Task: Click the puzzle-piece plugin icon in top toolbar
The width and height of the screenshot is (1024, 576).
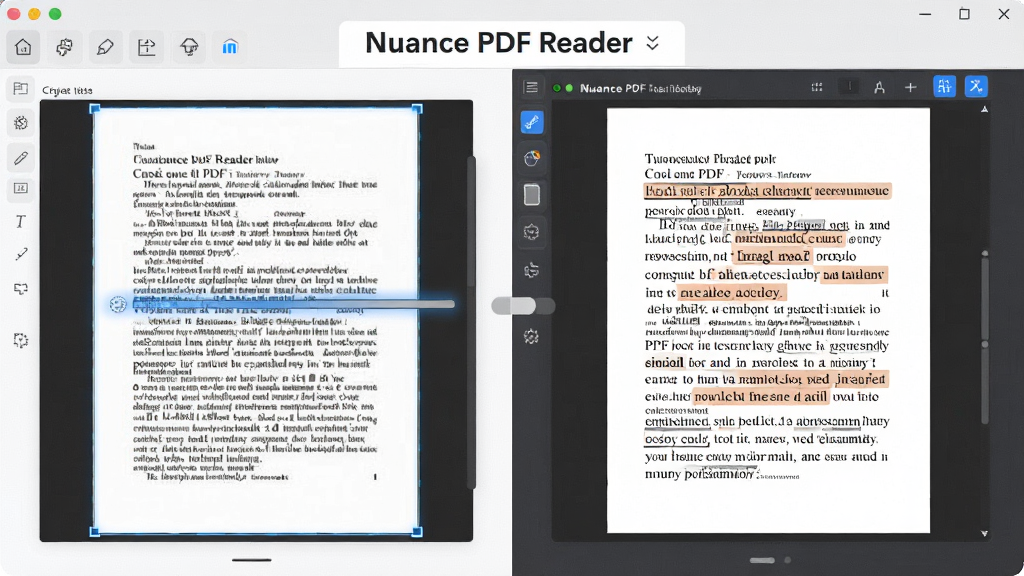Action: (x=64, y=47)
